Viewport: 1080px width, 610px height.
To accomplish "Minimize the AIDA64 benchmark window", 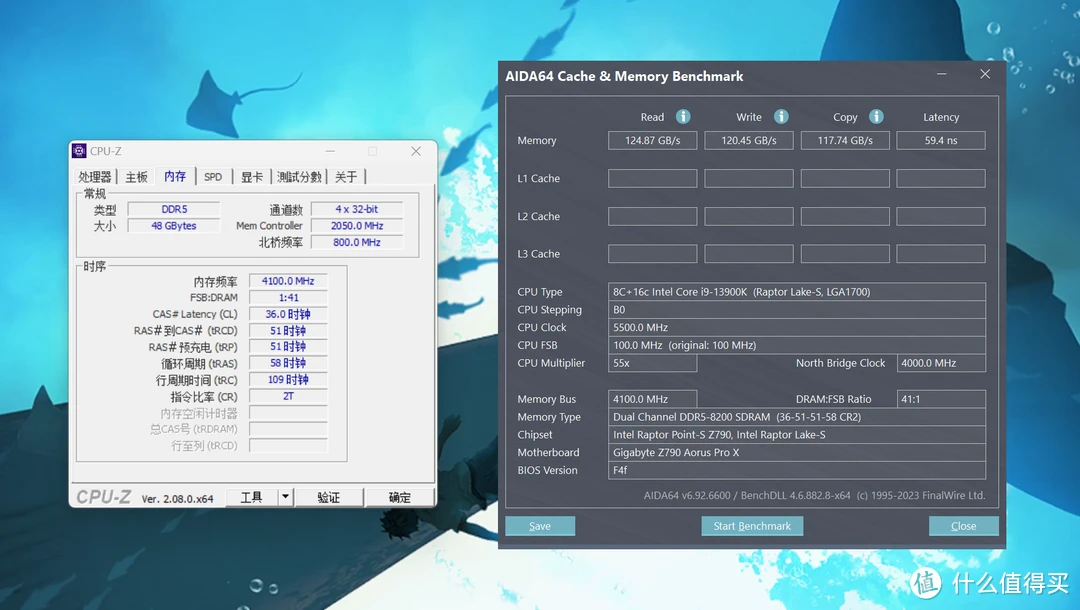I will (942, 75).
